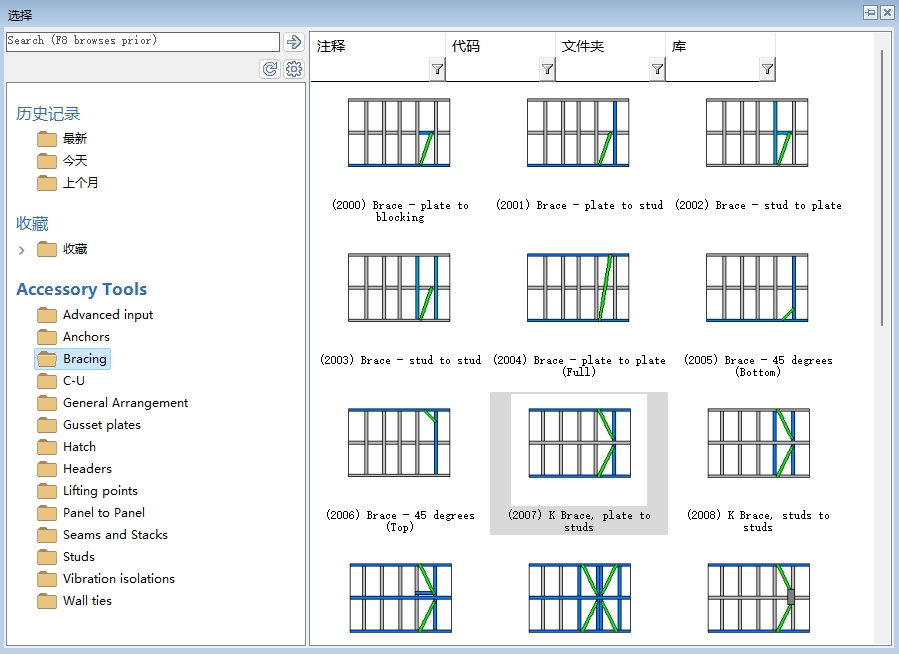The height and width of the screenshot is (654, 899).
Task: Select the K Brace plate to studs thumbnail (2007)
Action: (579, 442)
